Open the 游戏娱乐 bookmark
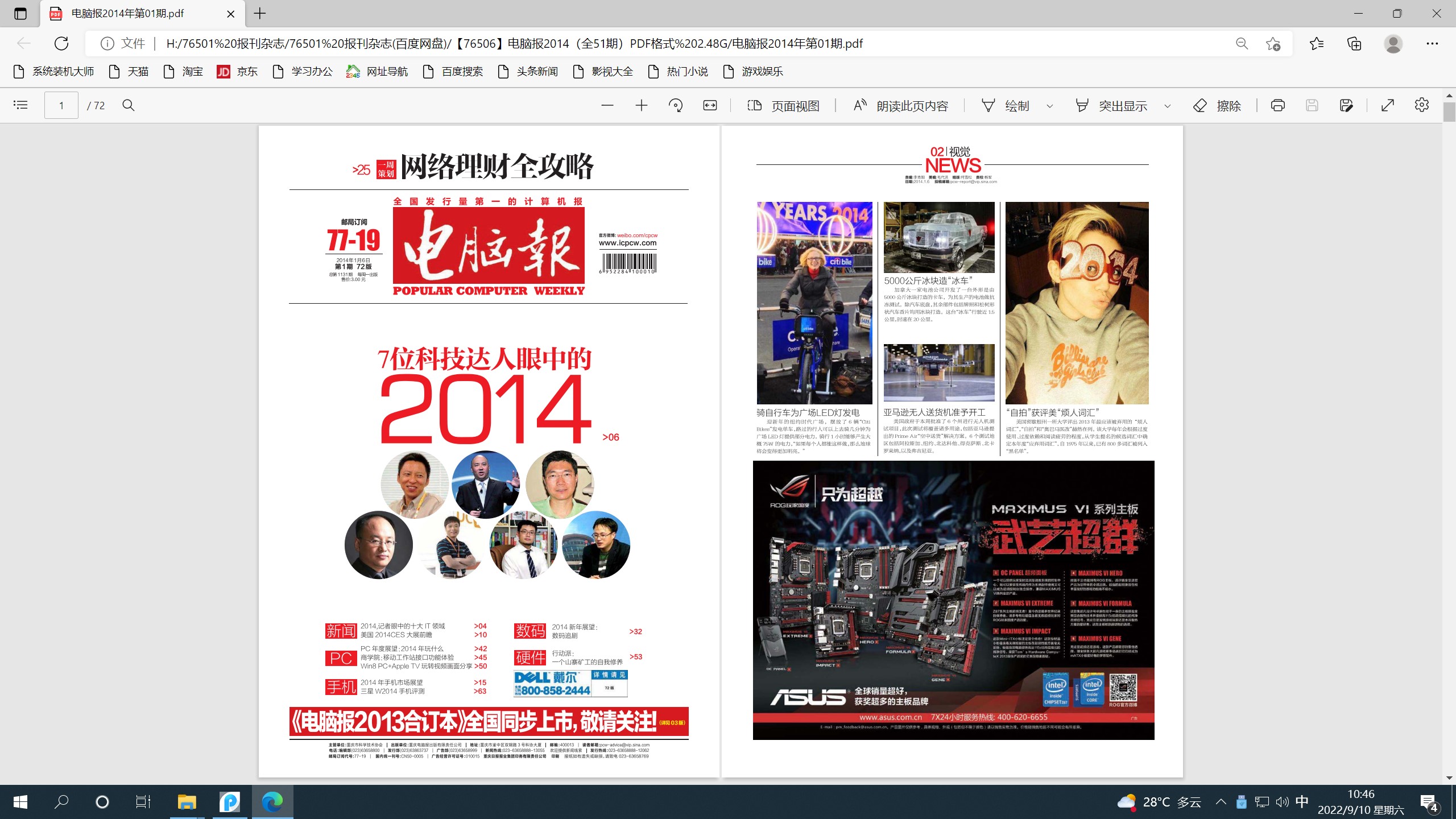 (753, 72)
